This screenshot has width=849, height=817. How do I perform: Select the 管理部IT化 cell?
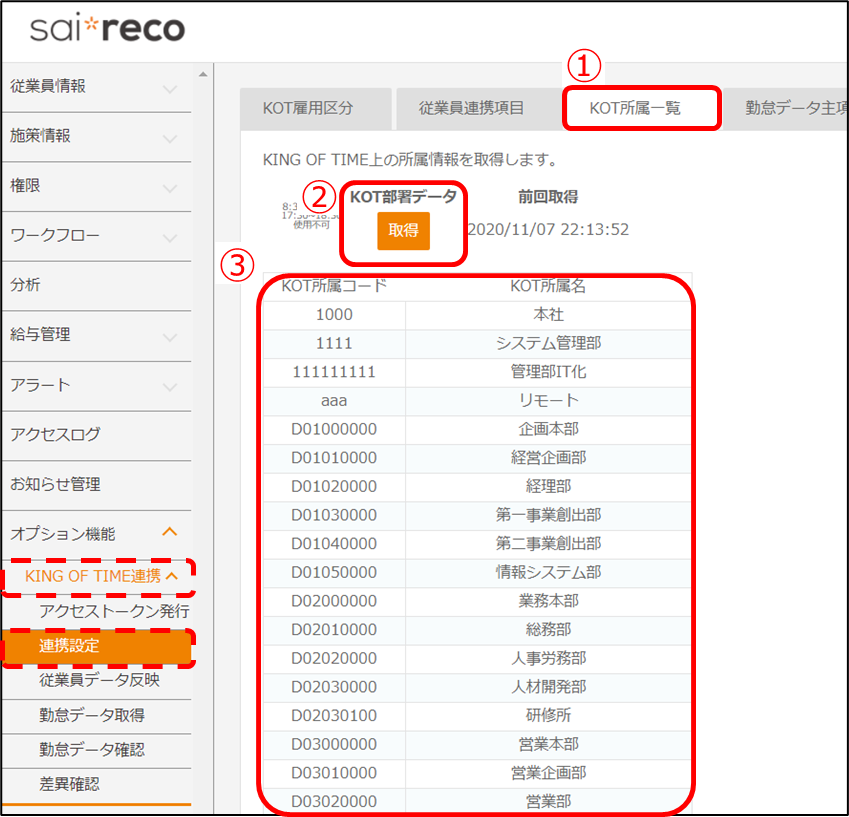pyautogui.click(x=548, y=372)
